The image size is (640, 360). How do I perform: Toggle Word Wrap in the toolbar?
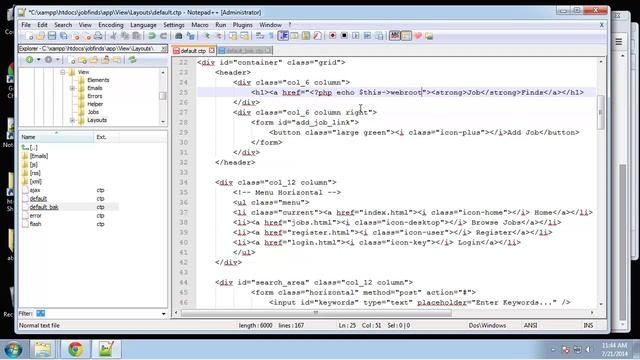tap(260, 36)
